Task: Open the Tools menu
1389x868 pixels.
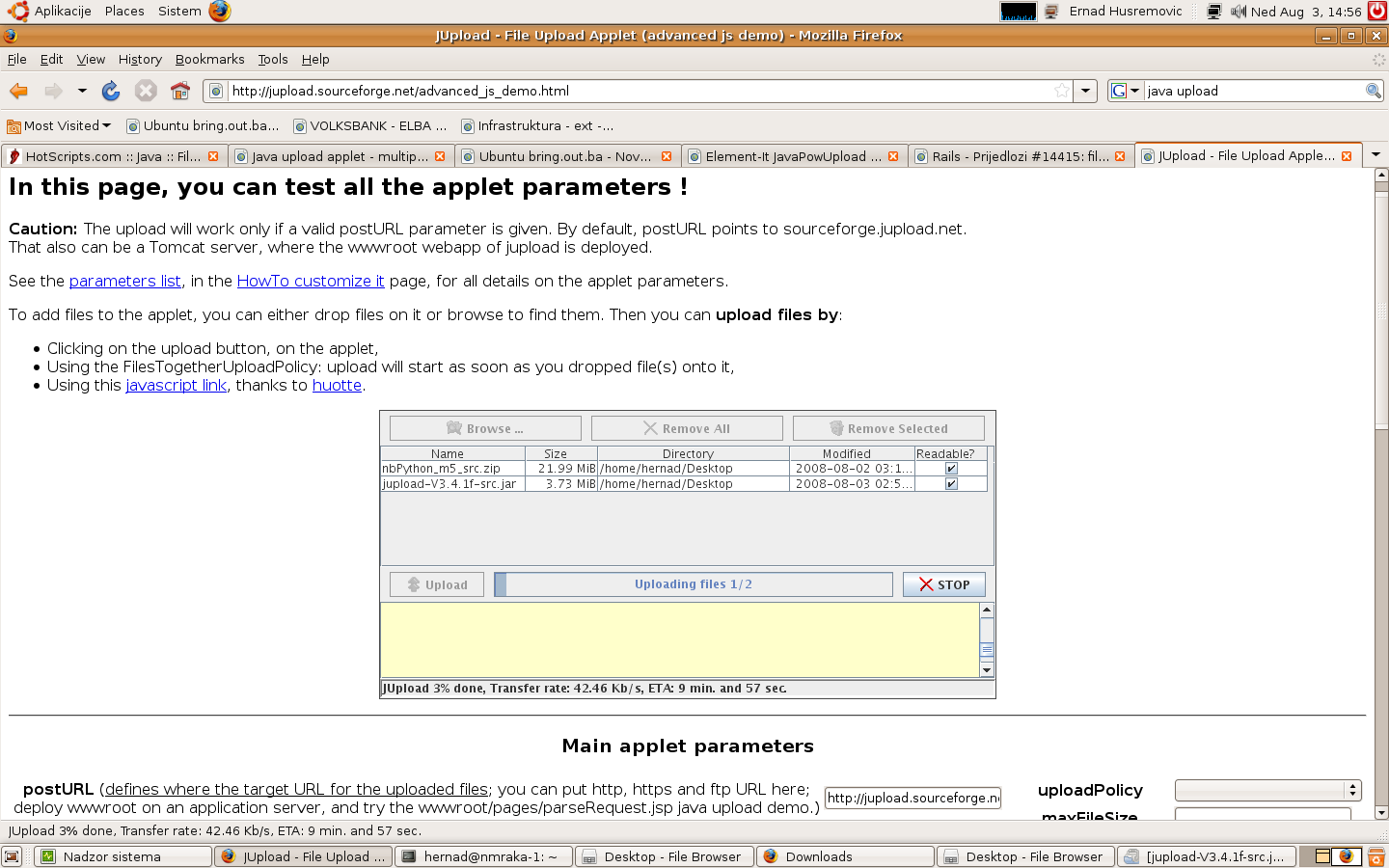Action: point(273,59)
